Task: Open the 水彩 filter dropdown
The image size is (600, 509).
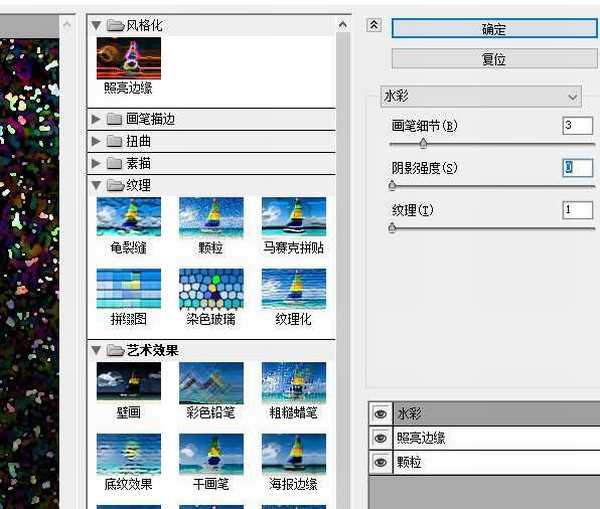Action: click(x=482, y=97)
